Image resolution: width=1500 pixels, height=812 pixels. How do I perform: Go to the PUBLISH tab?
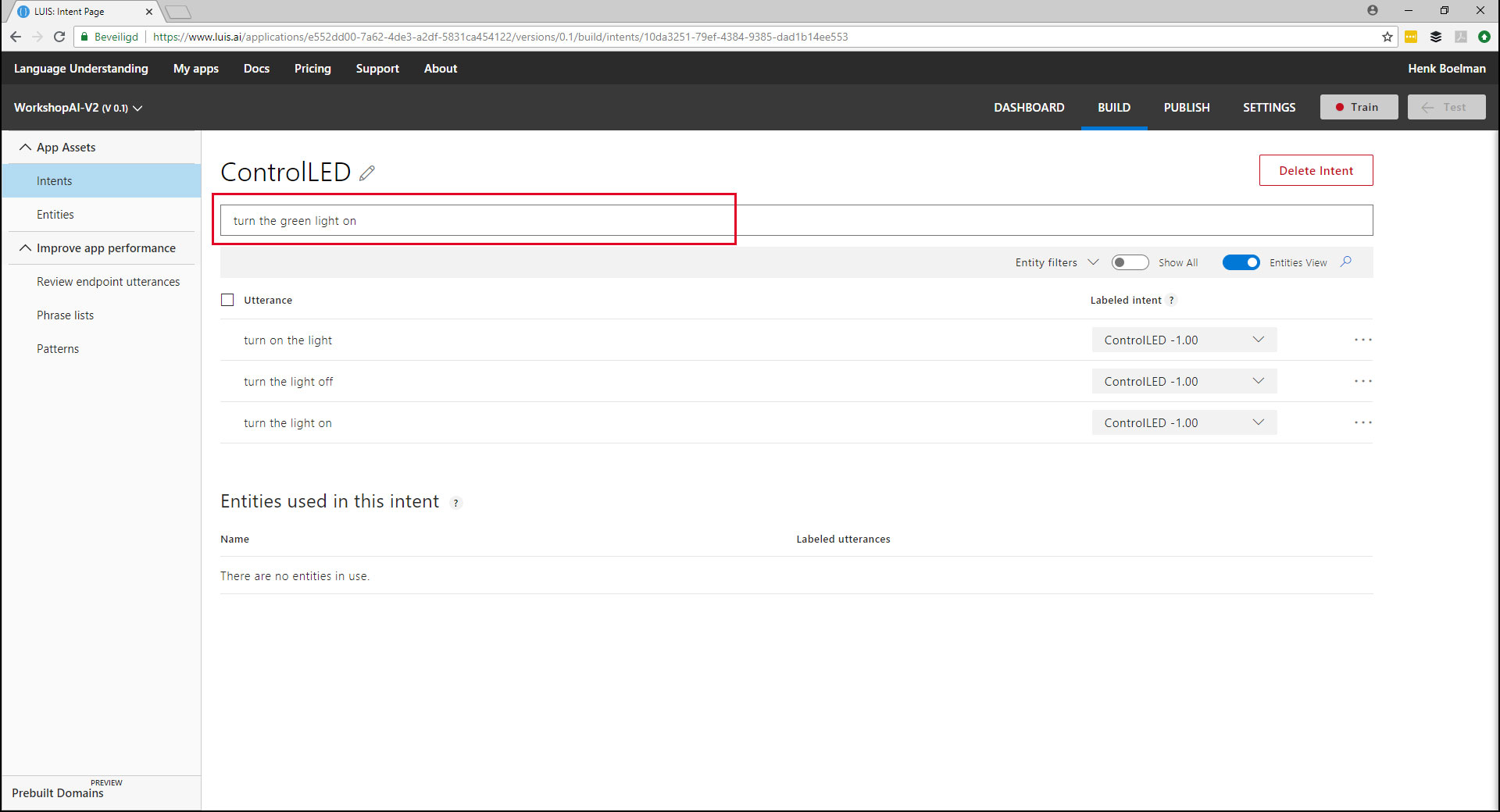(x=1187, y=108)
